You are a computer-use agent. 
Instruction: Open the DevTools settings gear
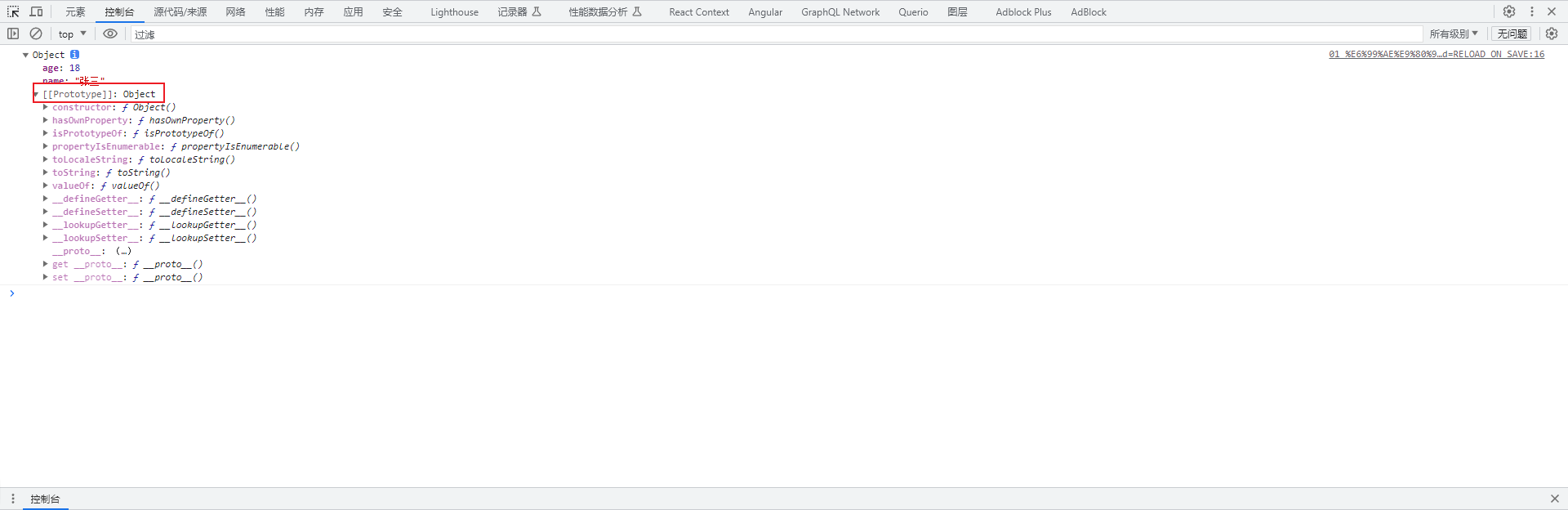1509,11
